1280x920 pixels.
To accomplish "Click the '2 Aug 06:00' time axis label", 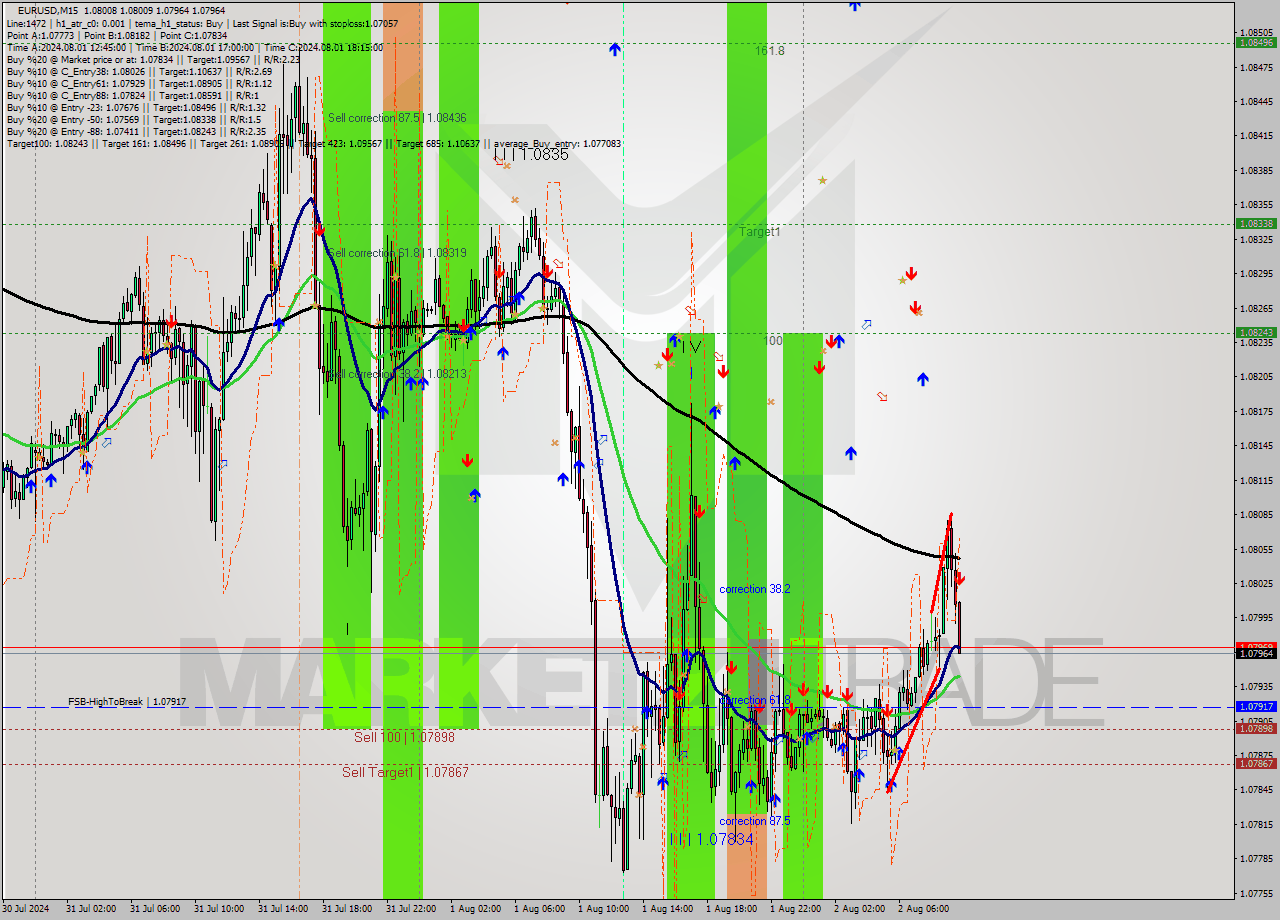I will click(x=923, y=909).
